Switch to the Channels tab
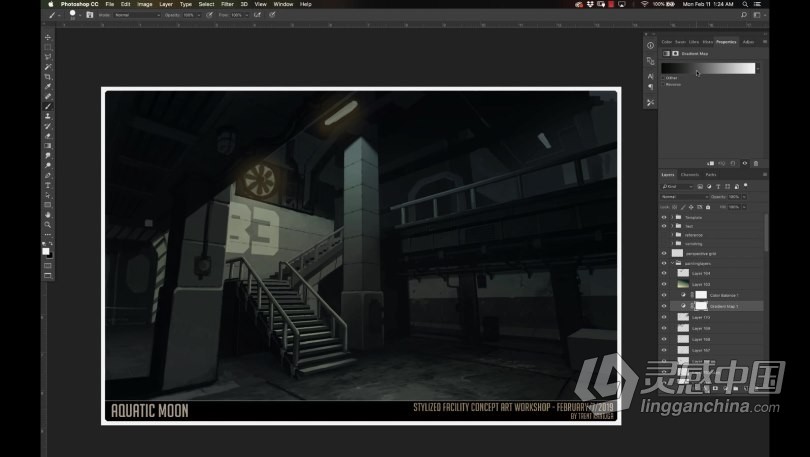The width and height of the screenshot is (810, 457). tap(690, 175)
